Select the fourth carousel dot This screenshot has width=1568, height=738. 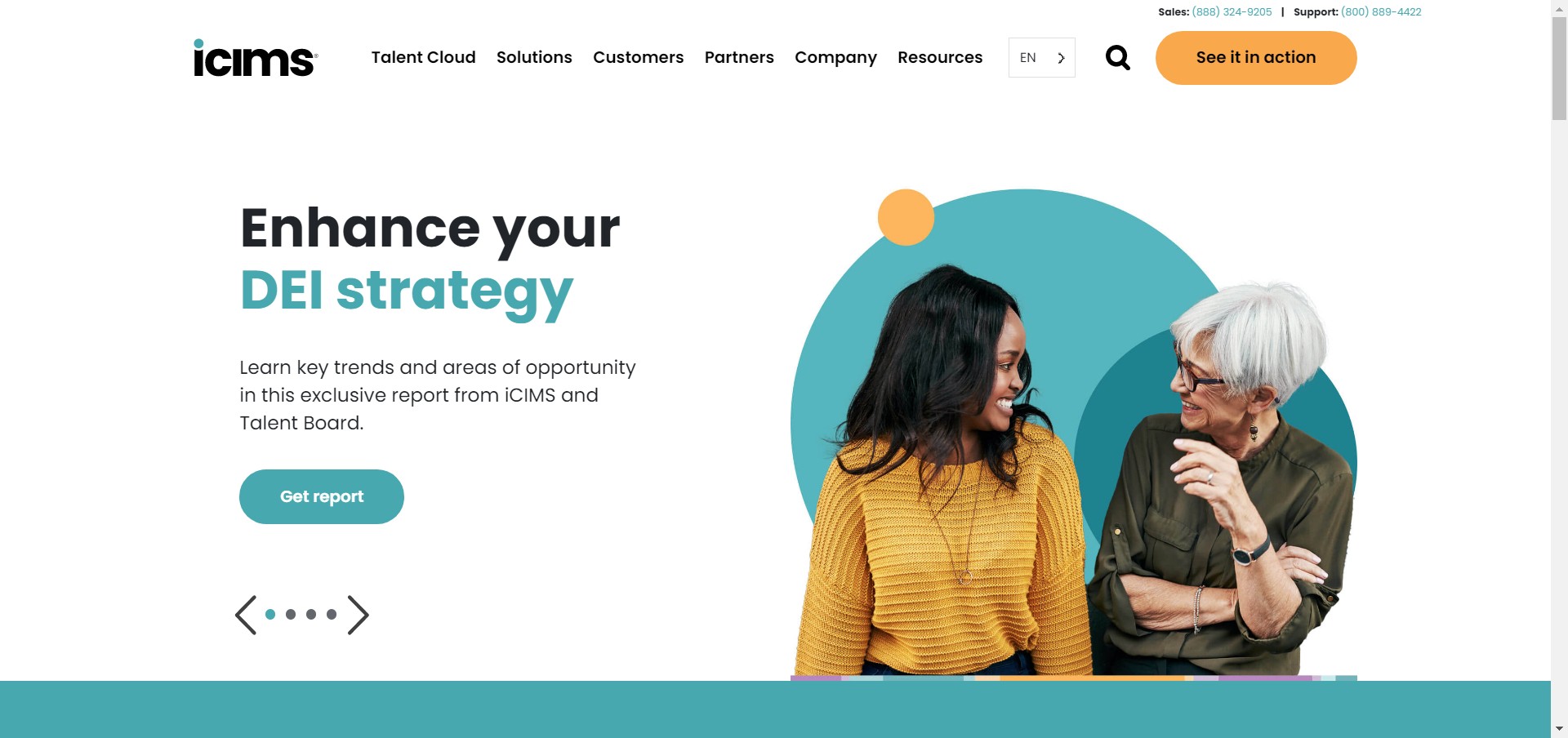tap(332, 615)
